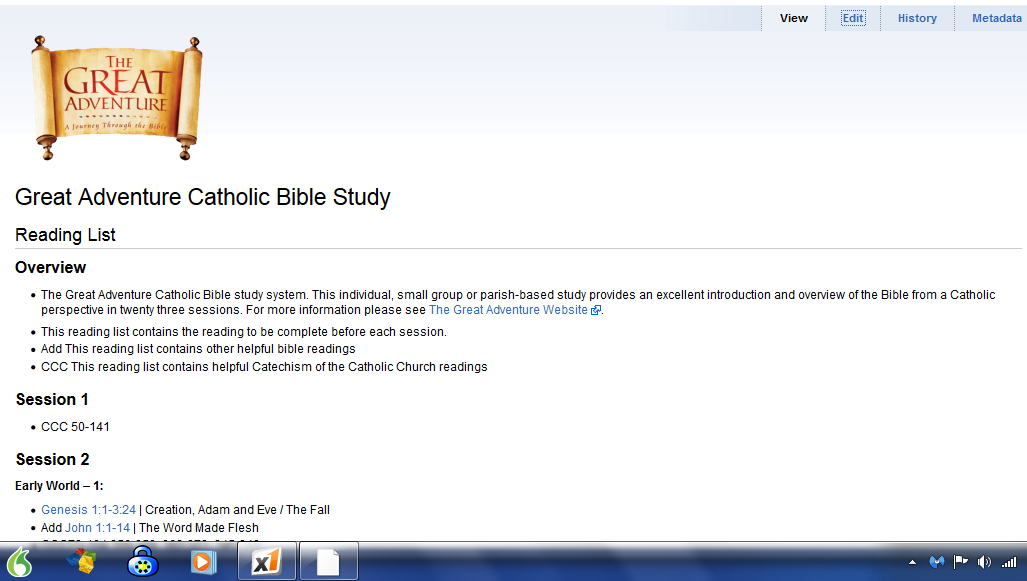Open the network signal tray icon
1027x581 pixels.
point(1009,562)
